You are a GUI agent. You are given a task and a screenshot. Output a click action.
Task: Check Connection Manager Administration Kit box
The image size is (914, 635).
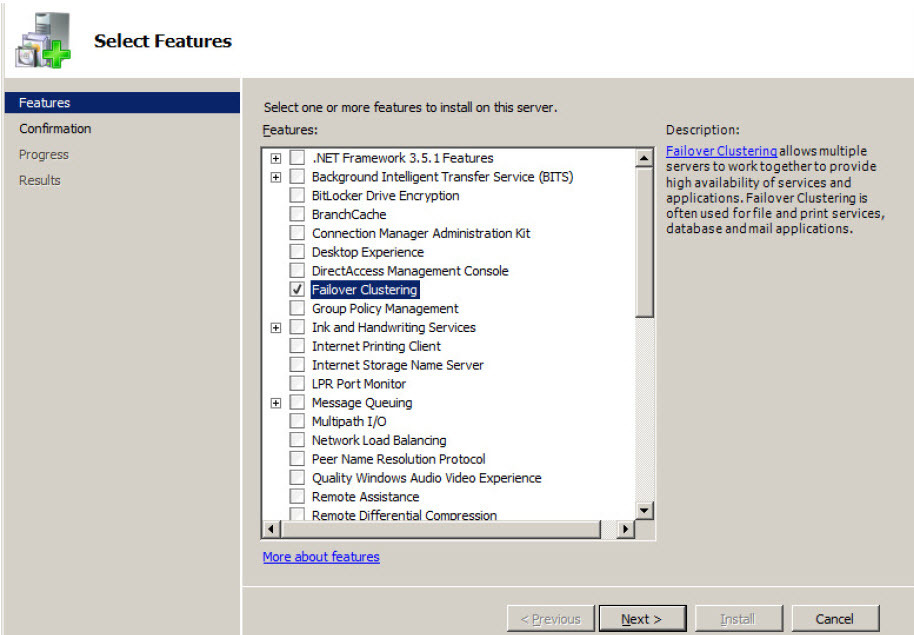coord(297,233)
